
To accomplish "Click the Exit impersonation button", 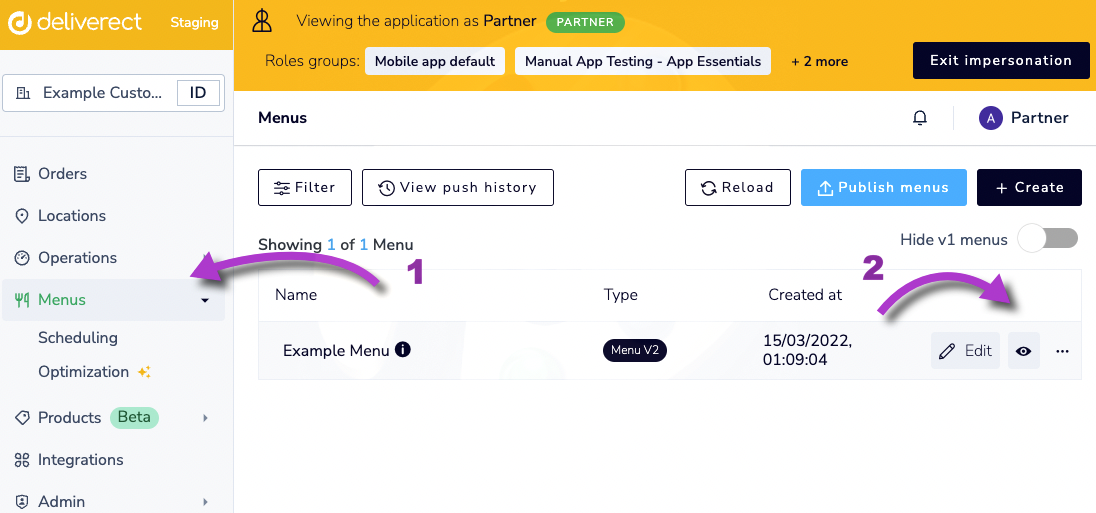I will click(x=1000, y=60).
